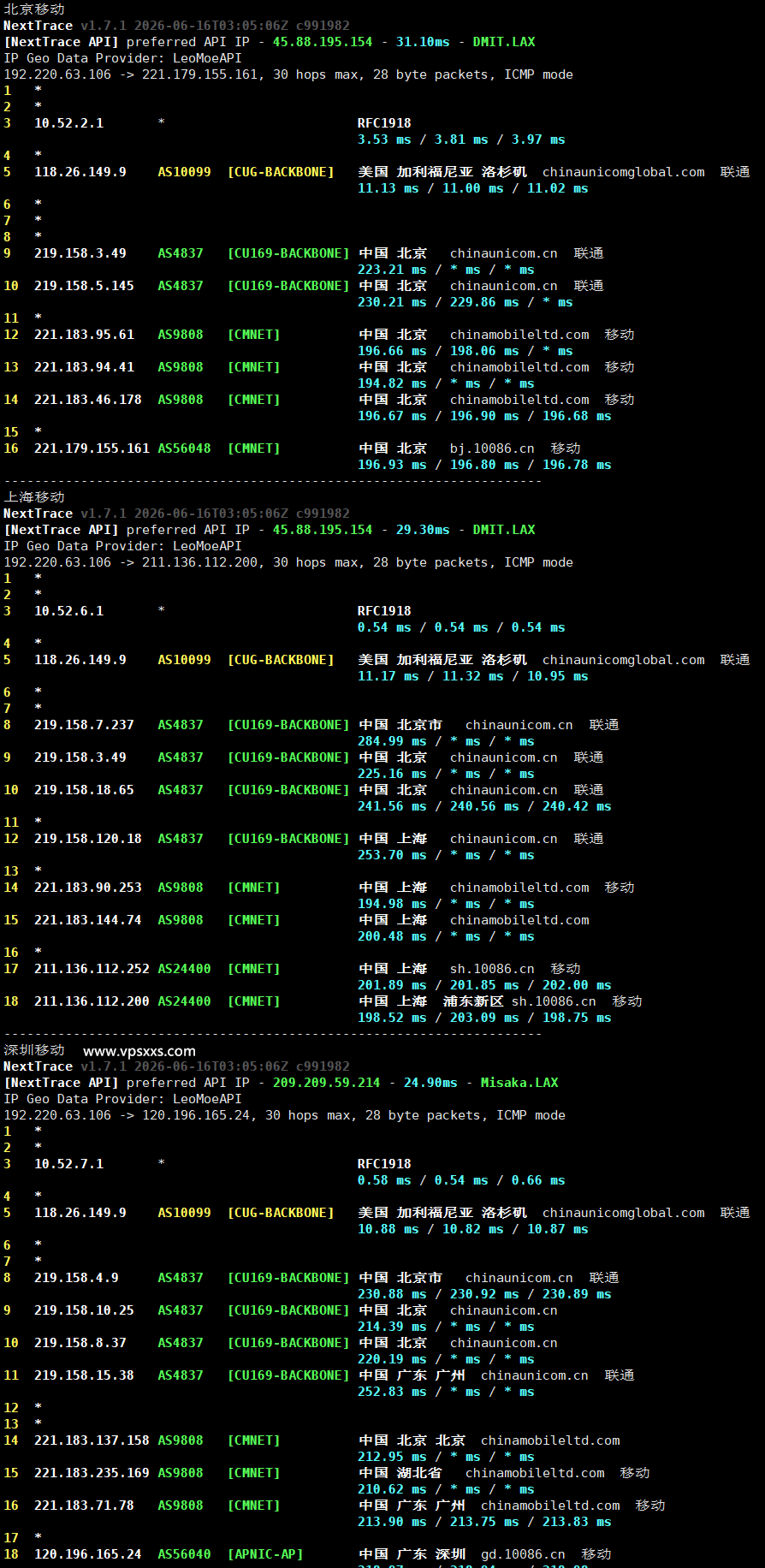Click the hop 3 IP '10.52.2.1'
This screenshot has width=765, height=1568.
click(x=68, y=122)
